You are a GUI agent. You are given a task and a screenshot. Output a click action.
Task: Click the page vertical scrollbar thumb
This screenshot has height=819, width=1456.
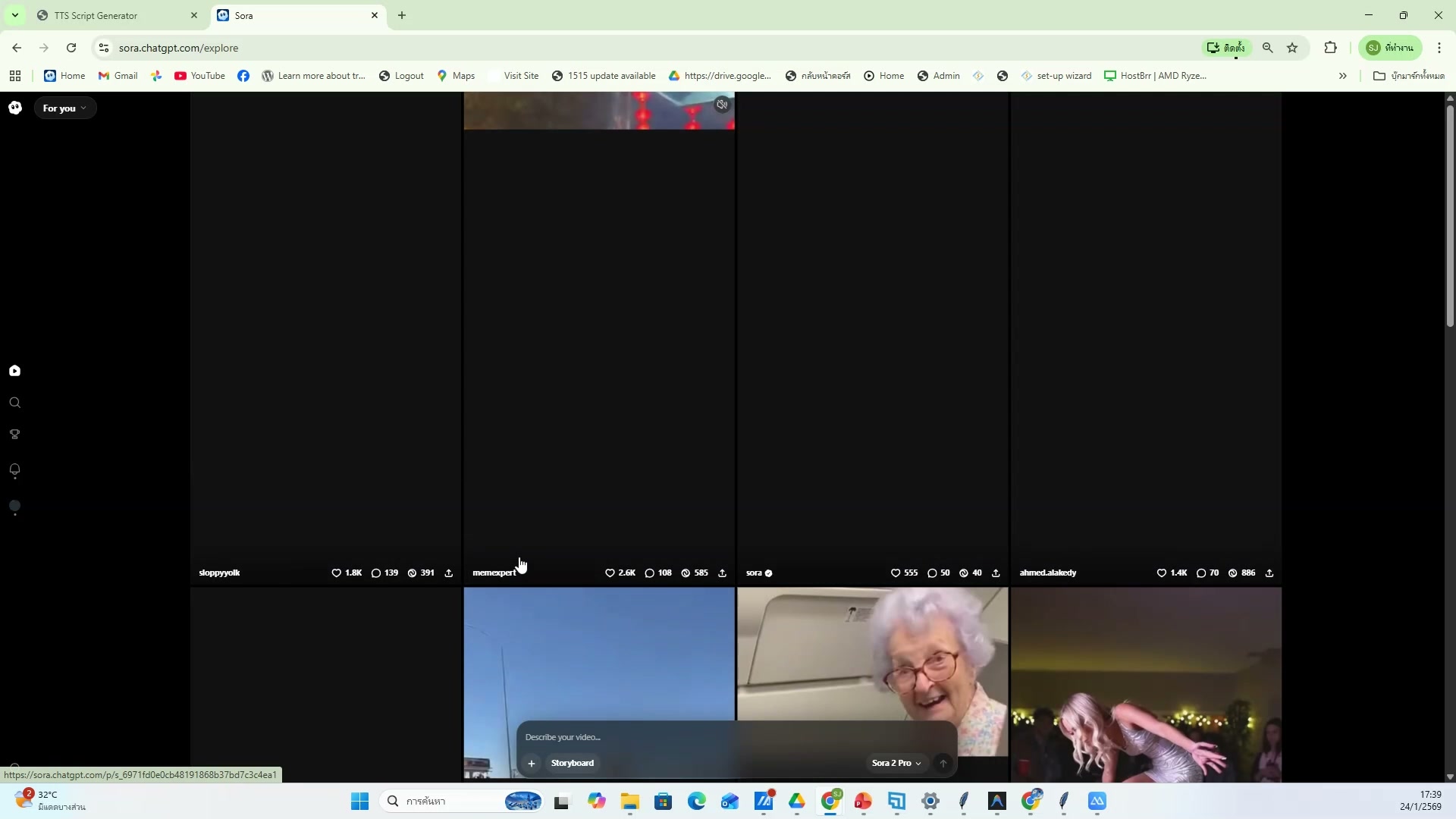point(1450,216)
